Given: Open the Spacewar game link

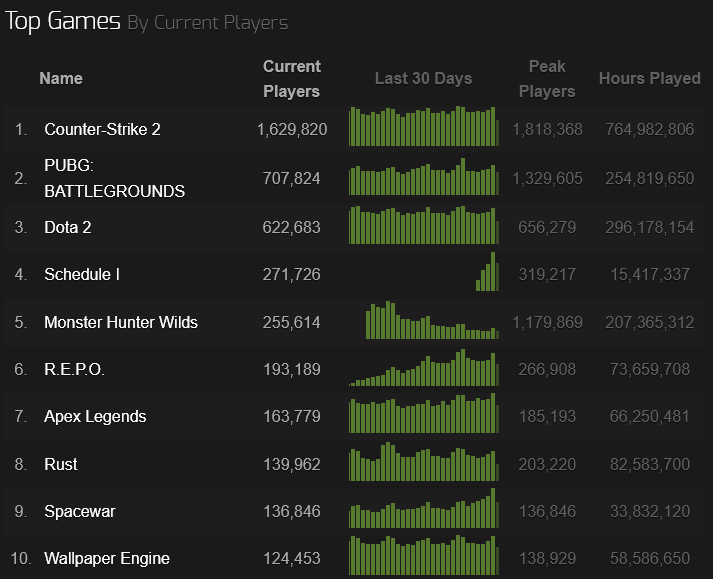Looking at the screenshot, I should coord(80,512).
